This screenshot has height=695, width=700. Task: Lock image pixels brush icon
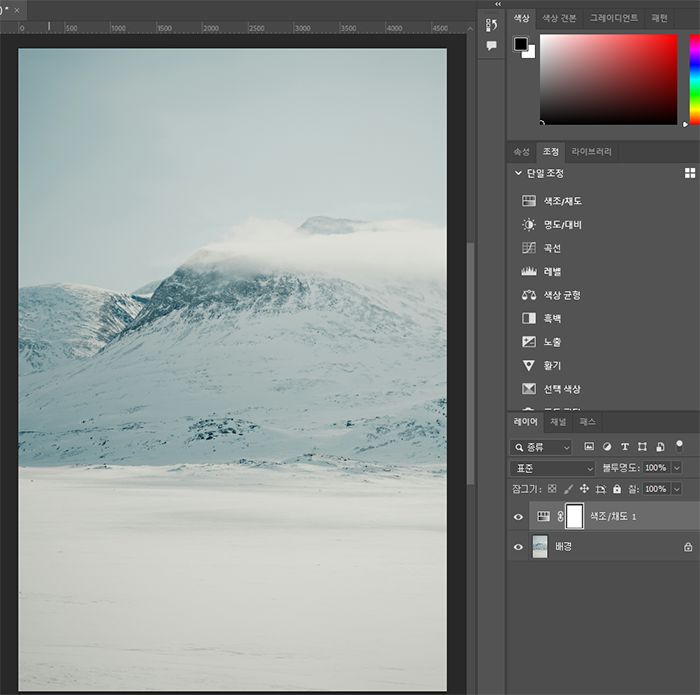(568, 489)
